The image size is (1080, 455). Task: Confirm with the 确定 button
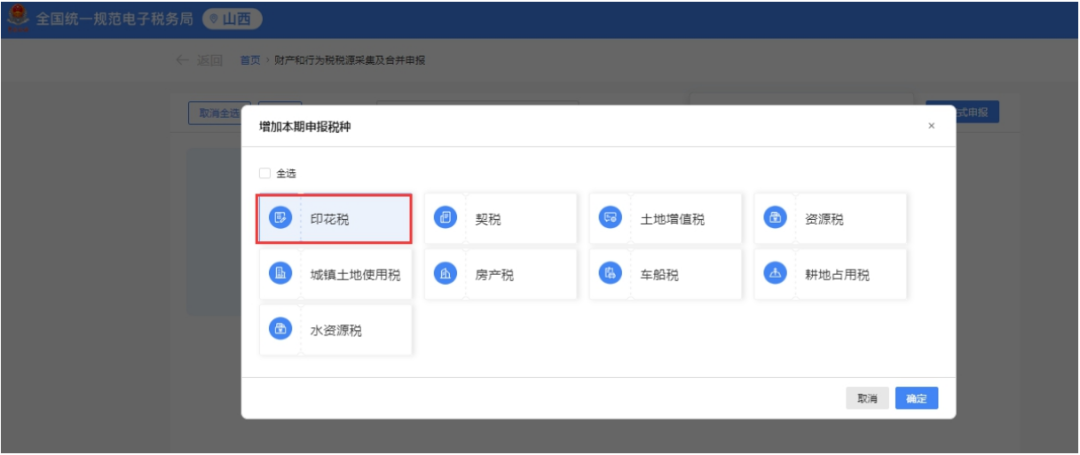tap(916, 399)
